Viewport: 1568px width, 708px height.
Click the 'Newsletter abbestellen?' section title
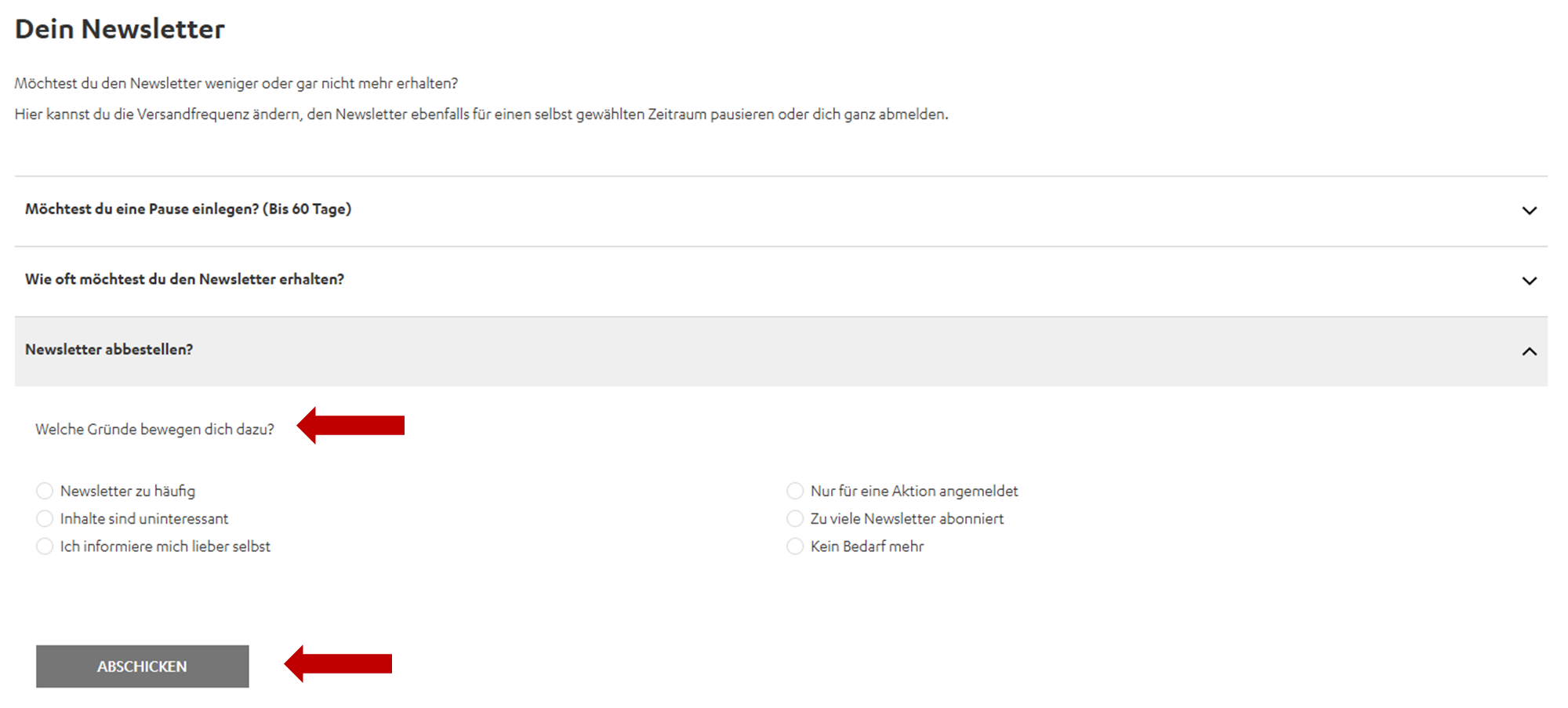pyautogui.click(x=109, y=350)
